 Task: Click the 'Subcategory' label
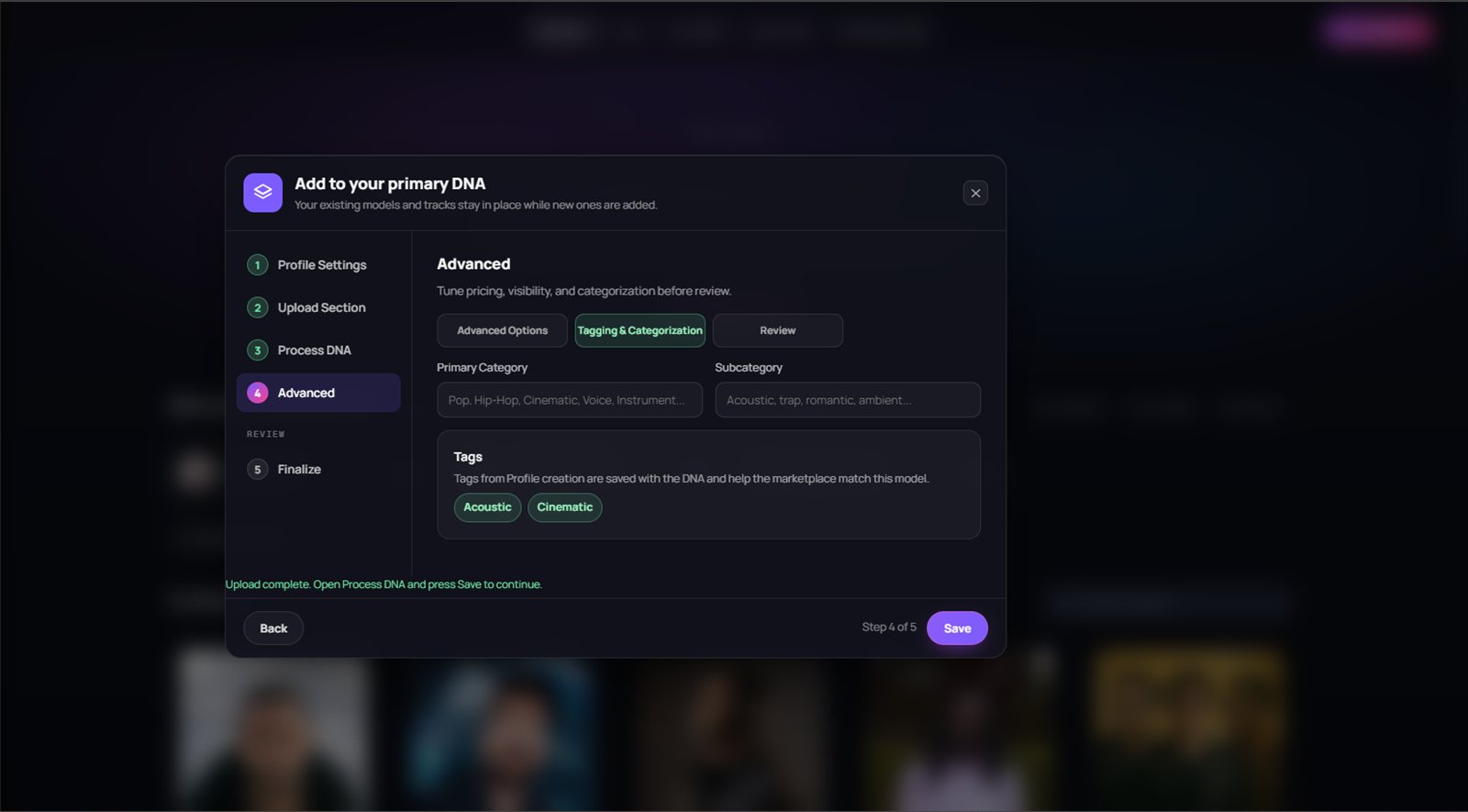pyautogui.click(x=749, y=368)
